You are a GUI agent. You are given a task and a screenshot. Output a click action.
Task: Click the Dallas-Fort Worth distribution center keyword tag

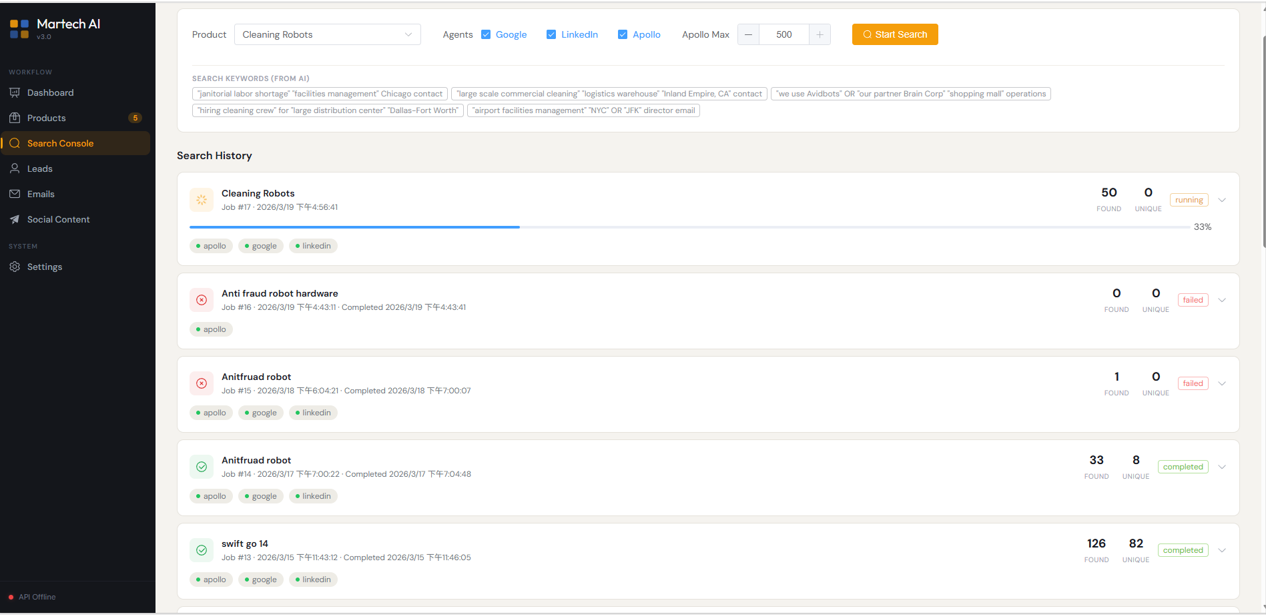[x=328, y=111]
